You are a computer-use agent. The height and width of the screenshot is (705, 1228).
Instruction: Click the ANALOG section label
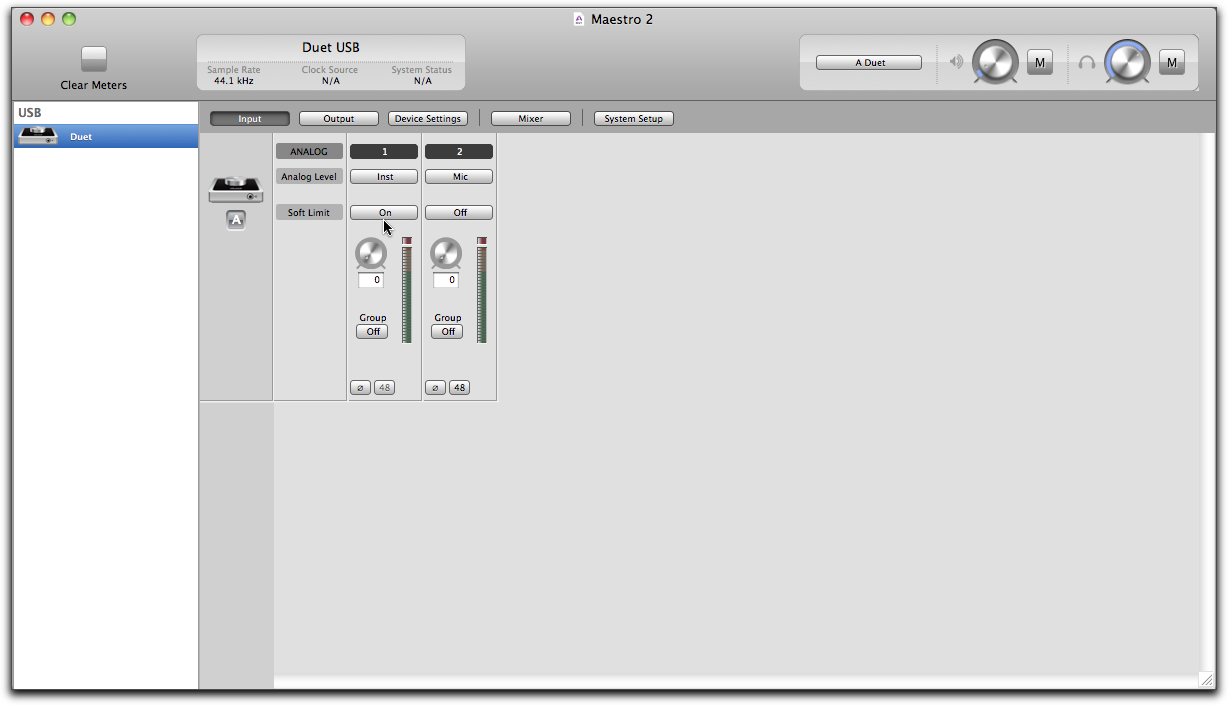coord(309,152)
